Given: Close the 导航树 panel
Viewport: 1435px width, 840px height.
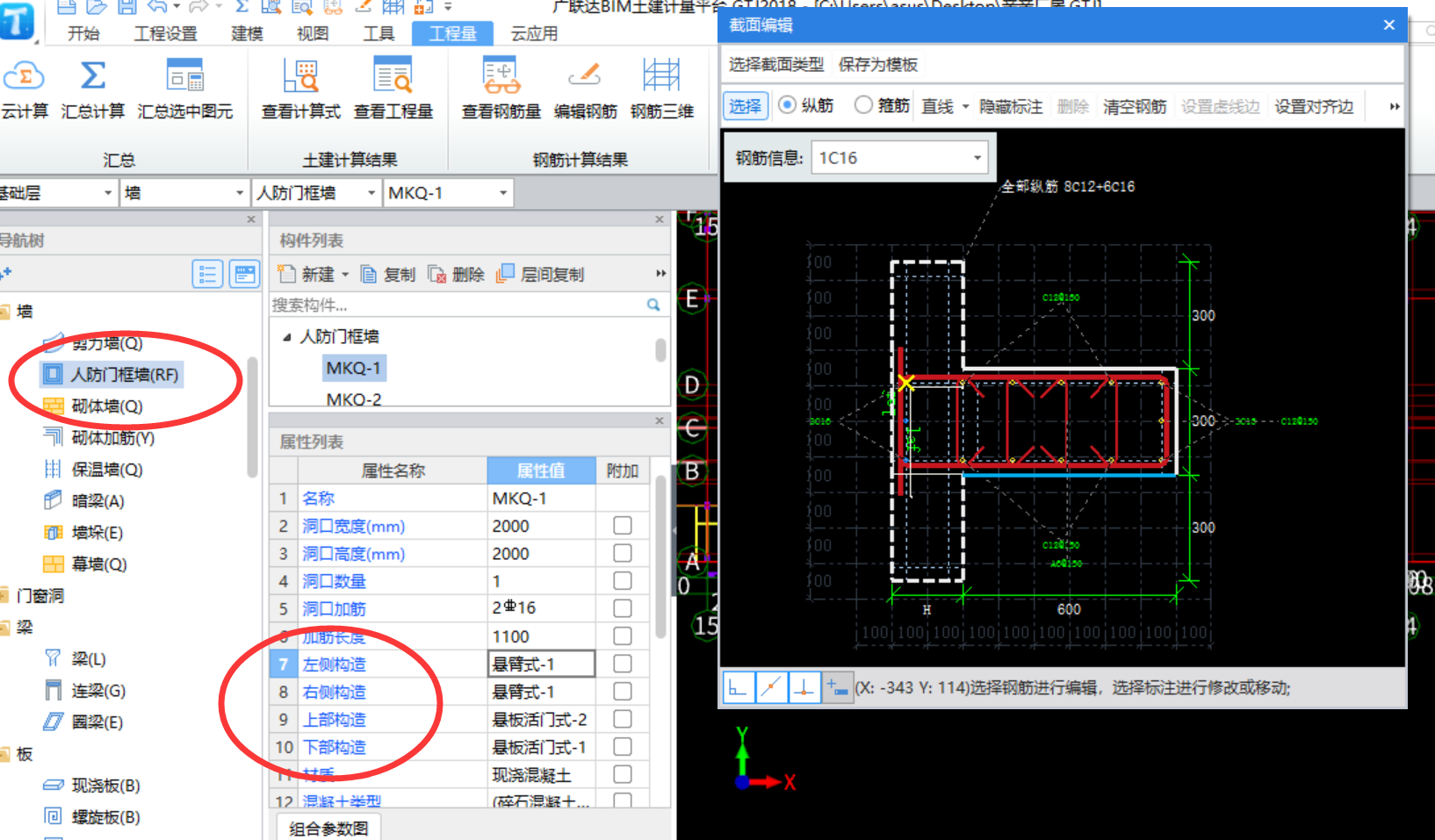Looking at the screenshot, I should pyautogui.click(x=251, y=219).
